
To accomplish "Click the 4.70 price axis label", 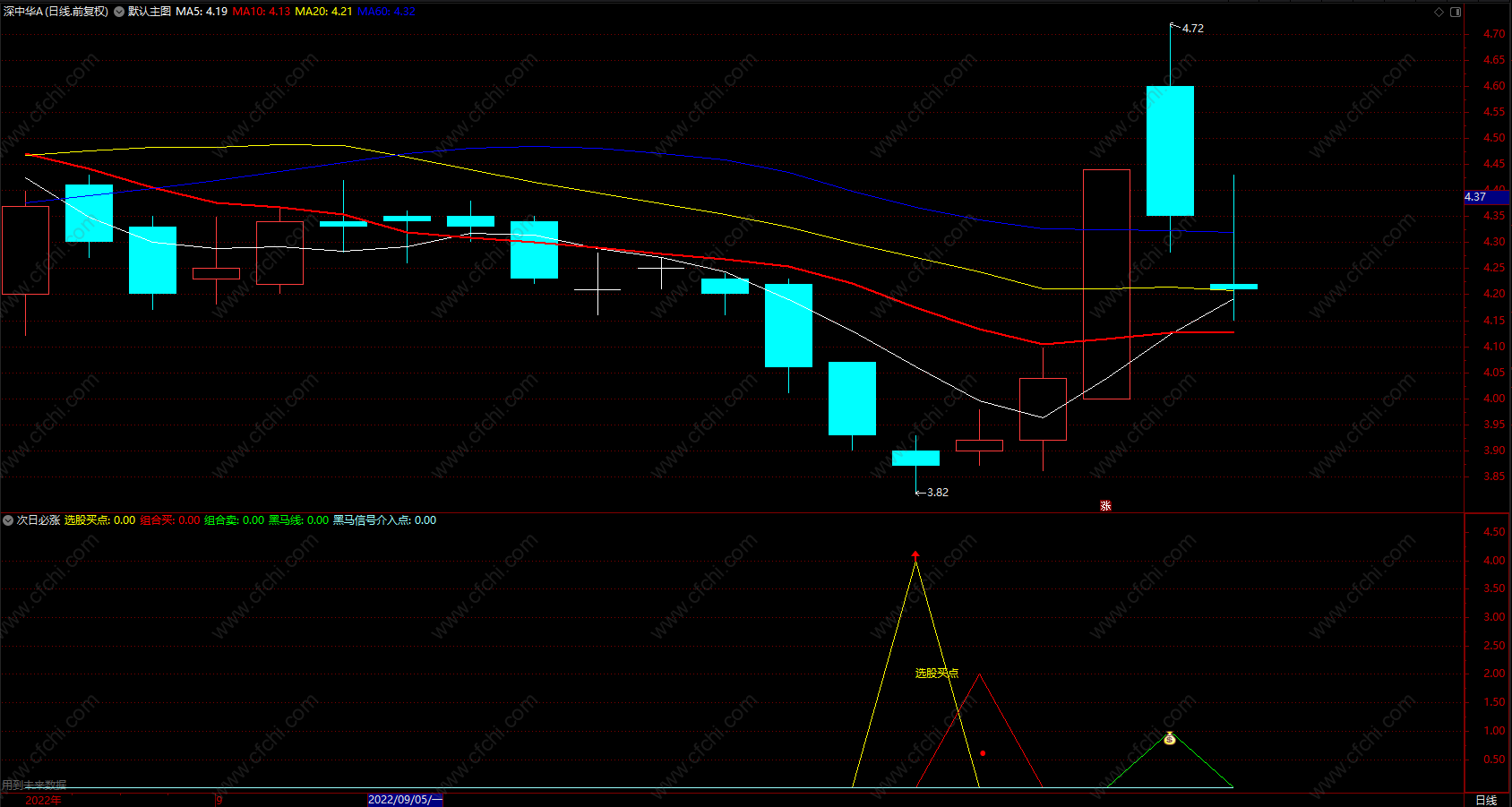I will (x=1494, y=34).
